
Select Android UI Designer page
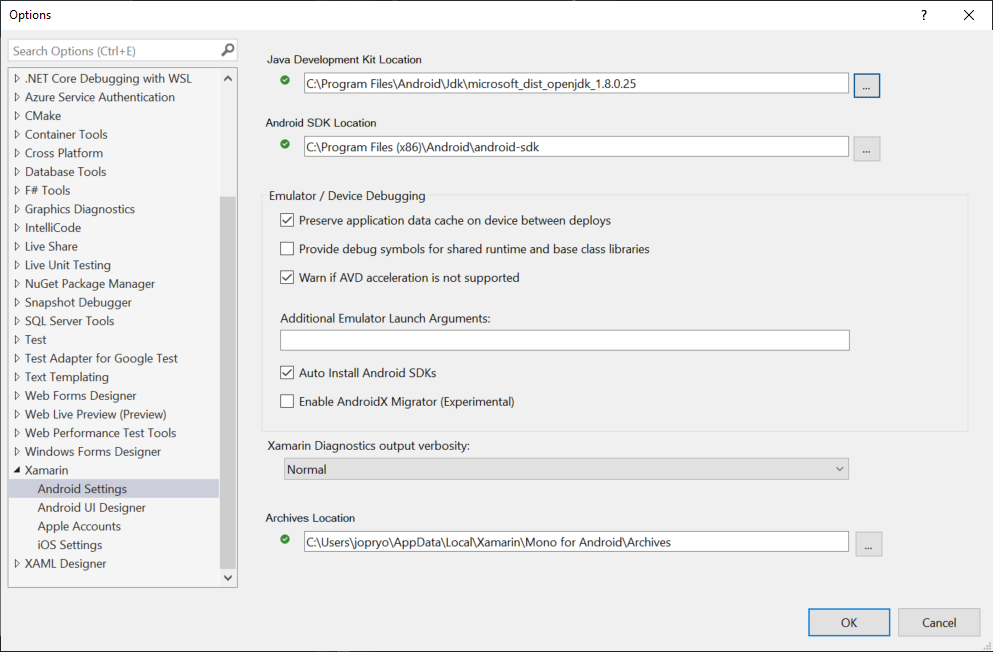coord(91,508)
